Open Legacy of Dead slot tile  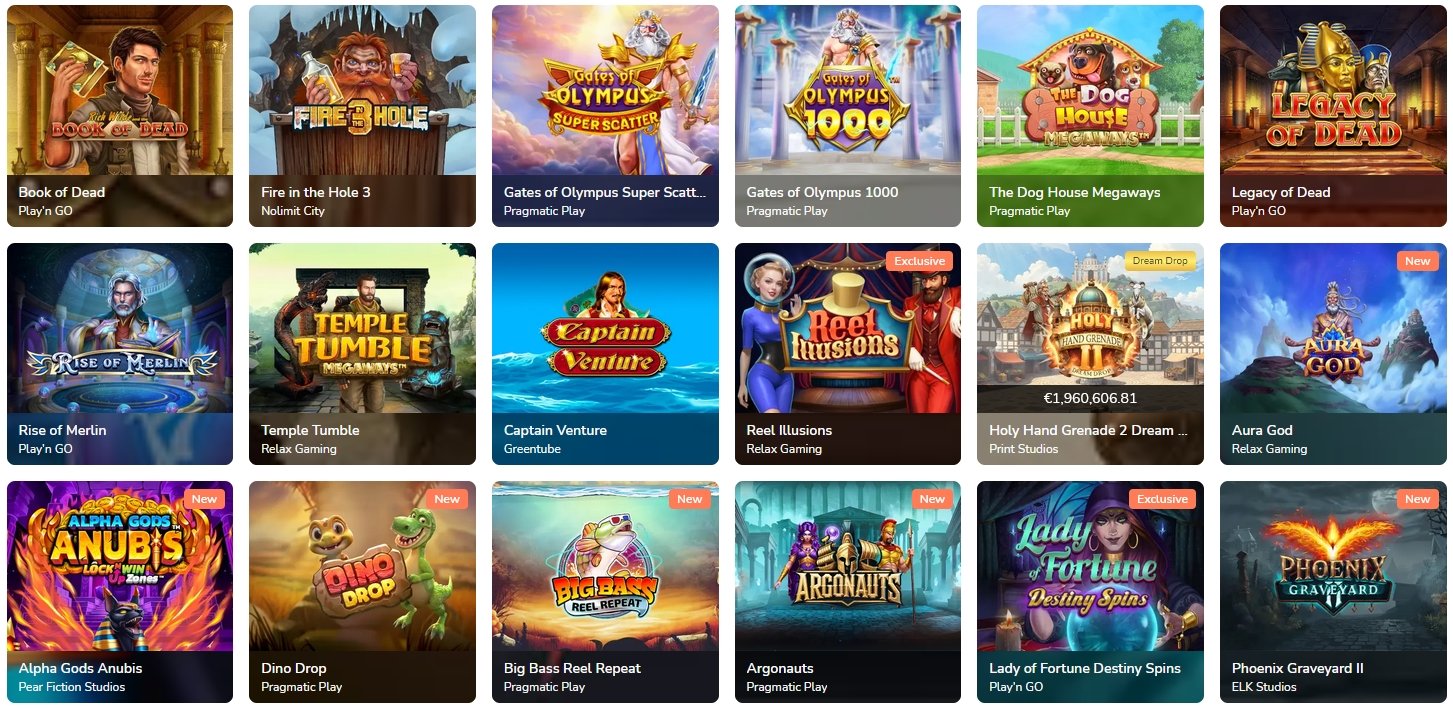click(1333, 116)
